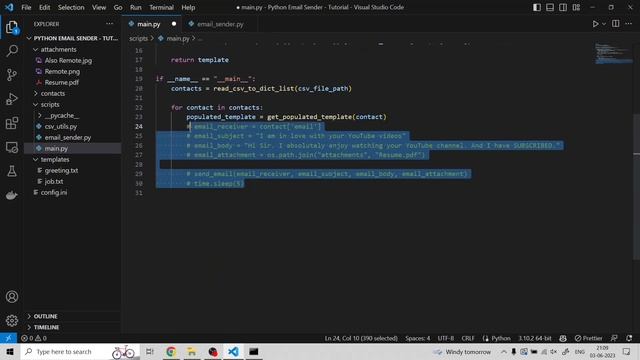Switch to the email_sender.py editor tab

point(220,24)
